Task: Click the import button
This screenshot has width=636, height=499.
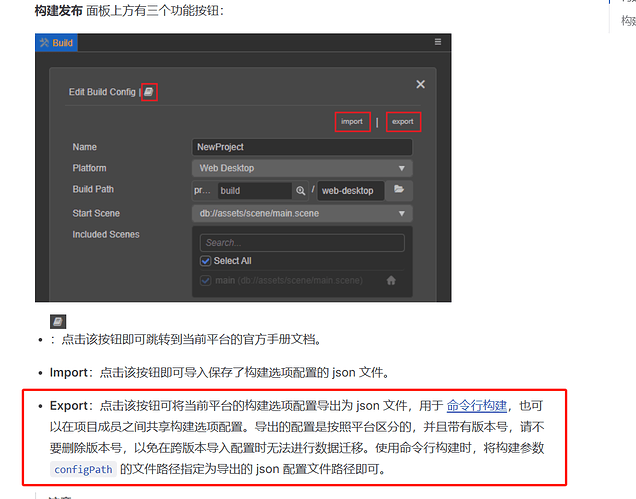Action: pyautogui.click(x=352, y=122)
